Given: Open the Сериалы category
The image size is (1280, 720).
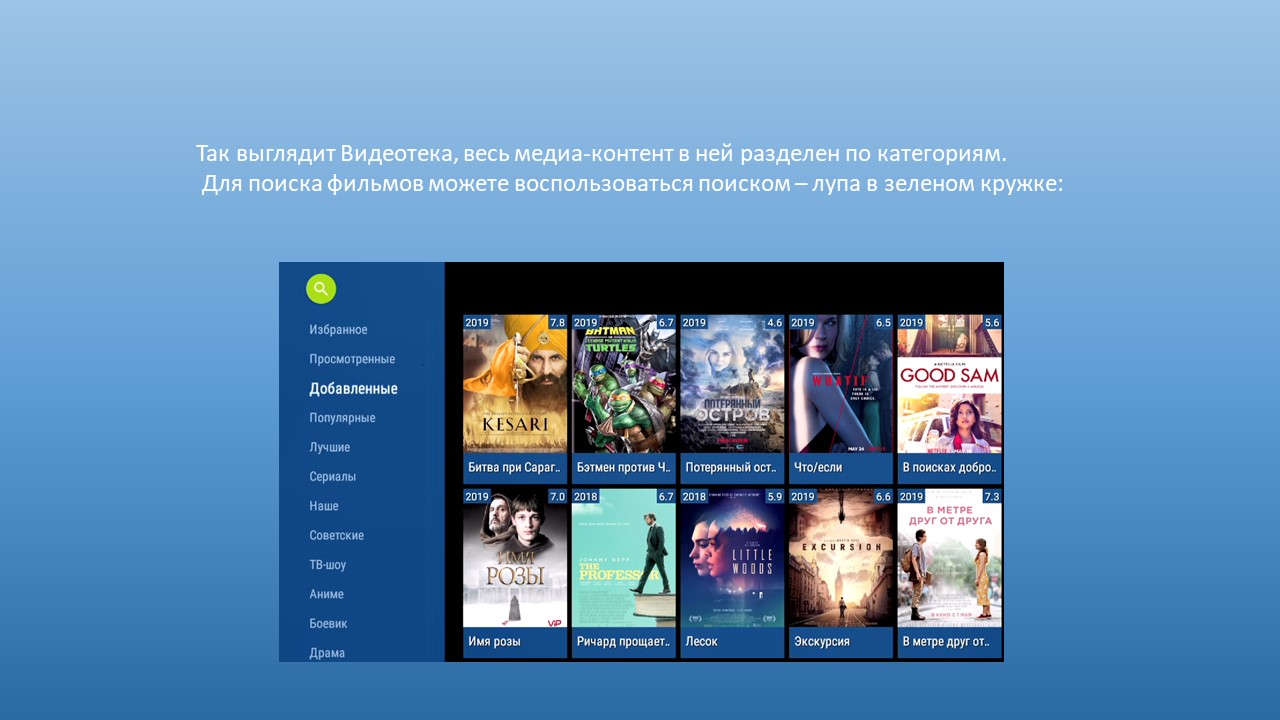Looking at the screenshot, I should click(x=333, y=477).
